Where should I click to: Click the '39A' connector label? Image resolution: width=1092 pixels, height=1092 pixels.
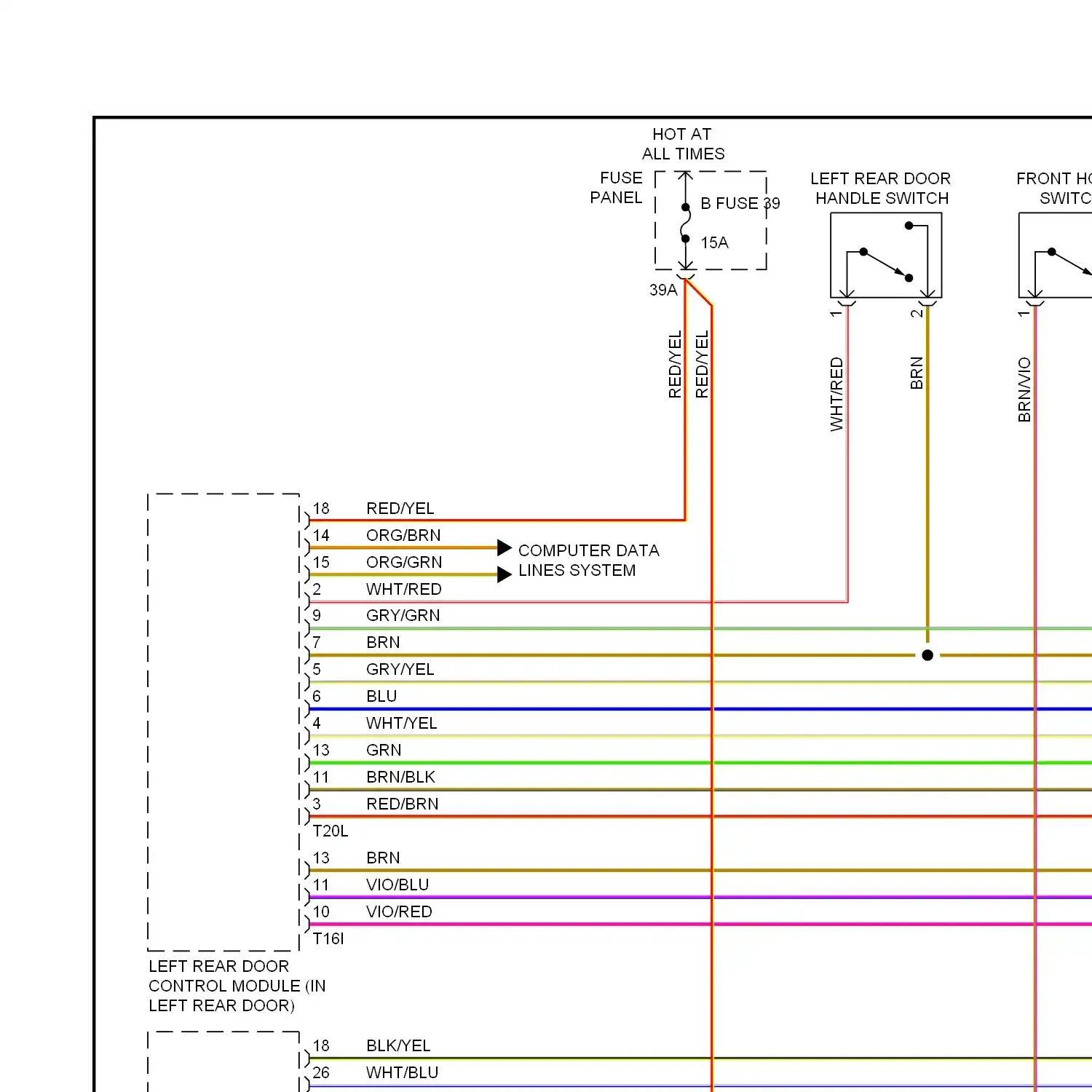pos(663,290)
